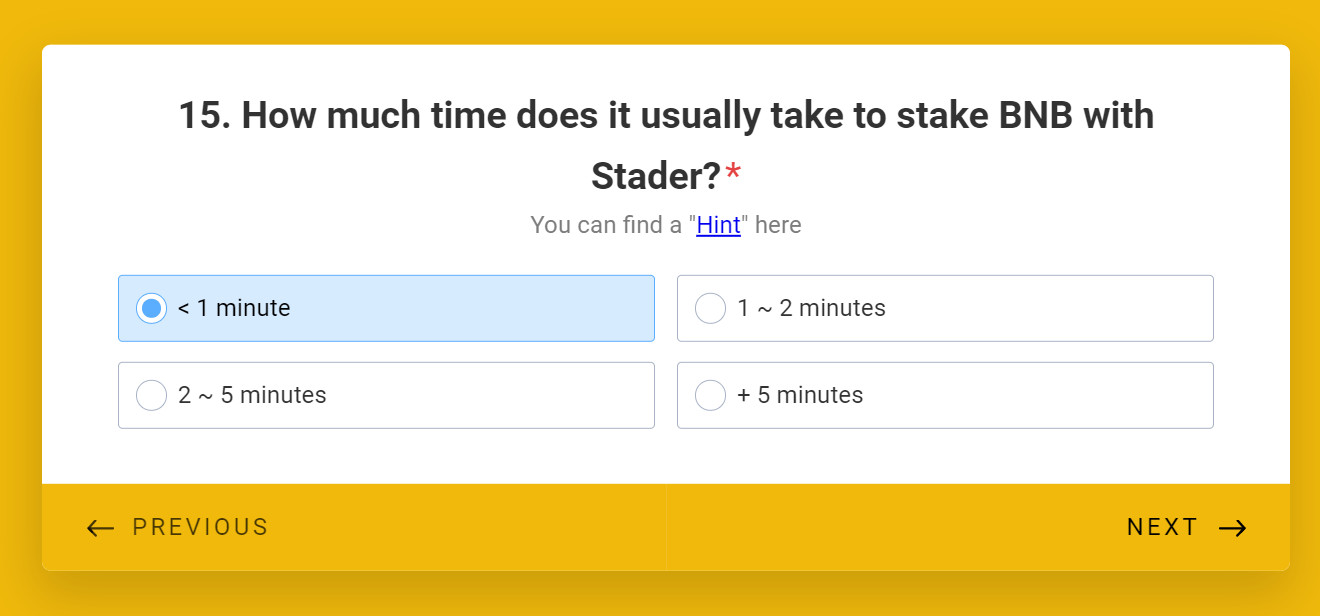Click the number "15." in the question title
The height and width of the screenshot is (616, 1320).
205,116
